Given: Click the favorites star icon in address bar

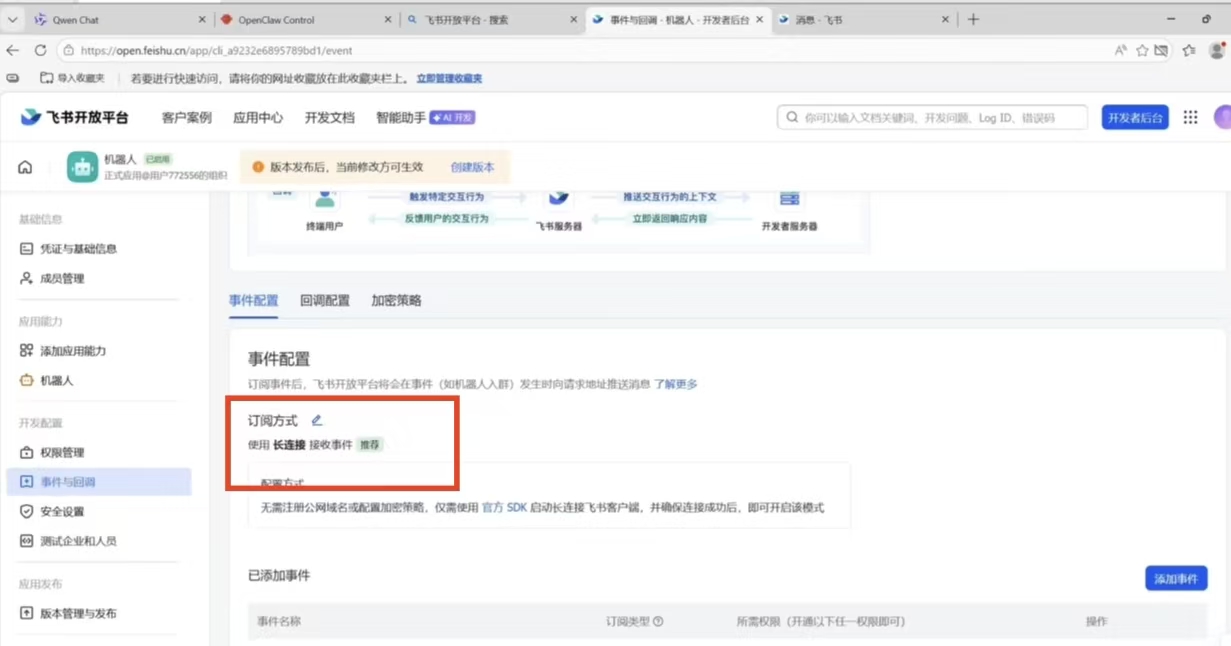Looking at the screenshot, I should (x=1142, y=50).
